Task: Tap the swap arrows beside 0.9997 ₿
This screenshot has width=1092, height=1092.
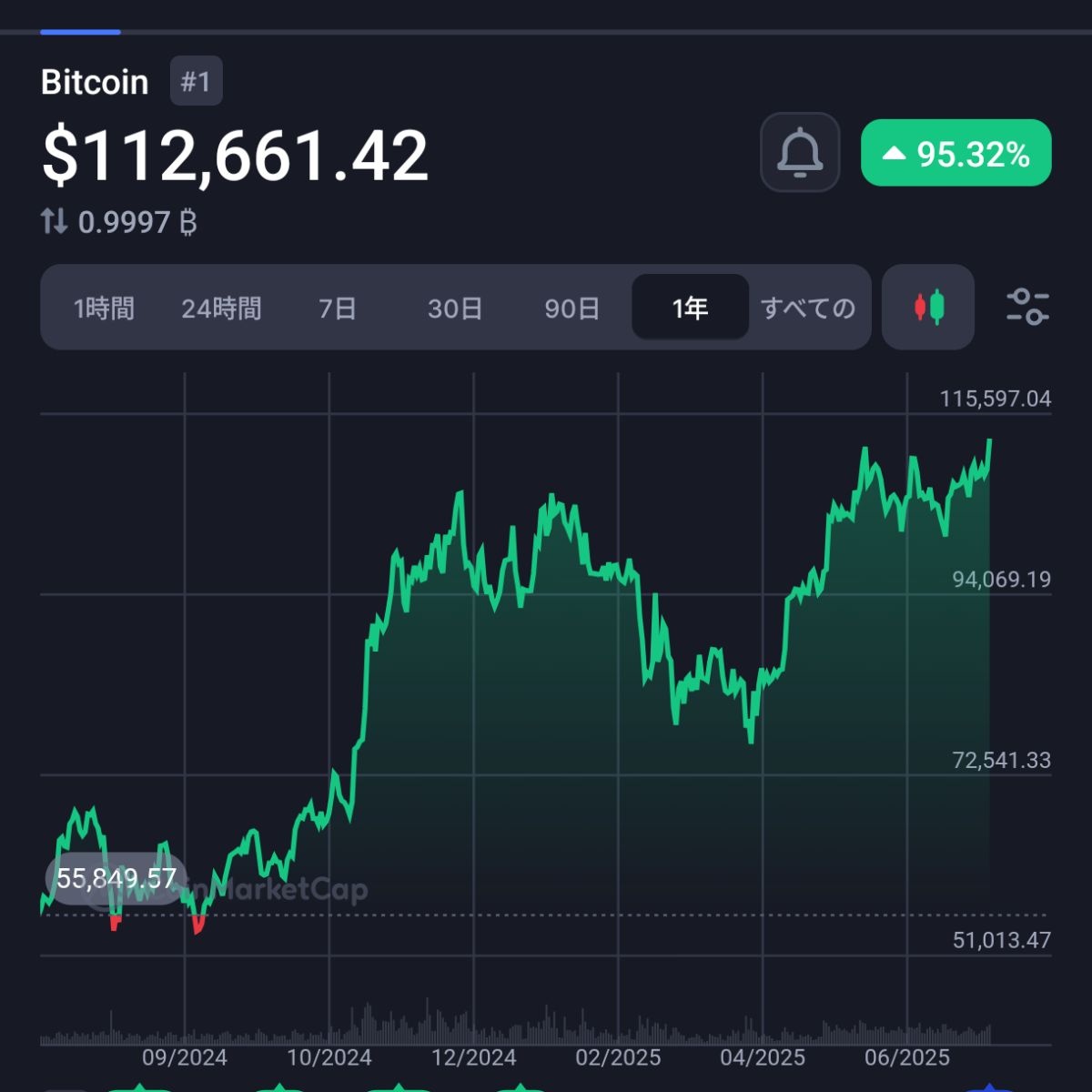Action: tap(54, 221)
